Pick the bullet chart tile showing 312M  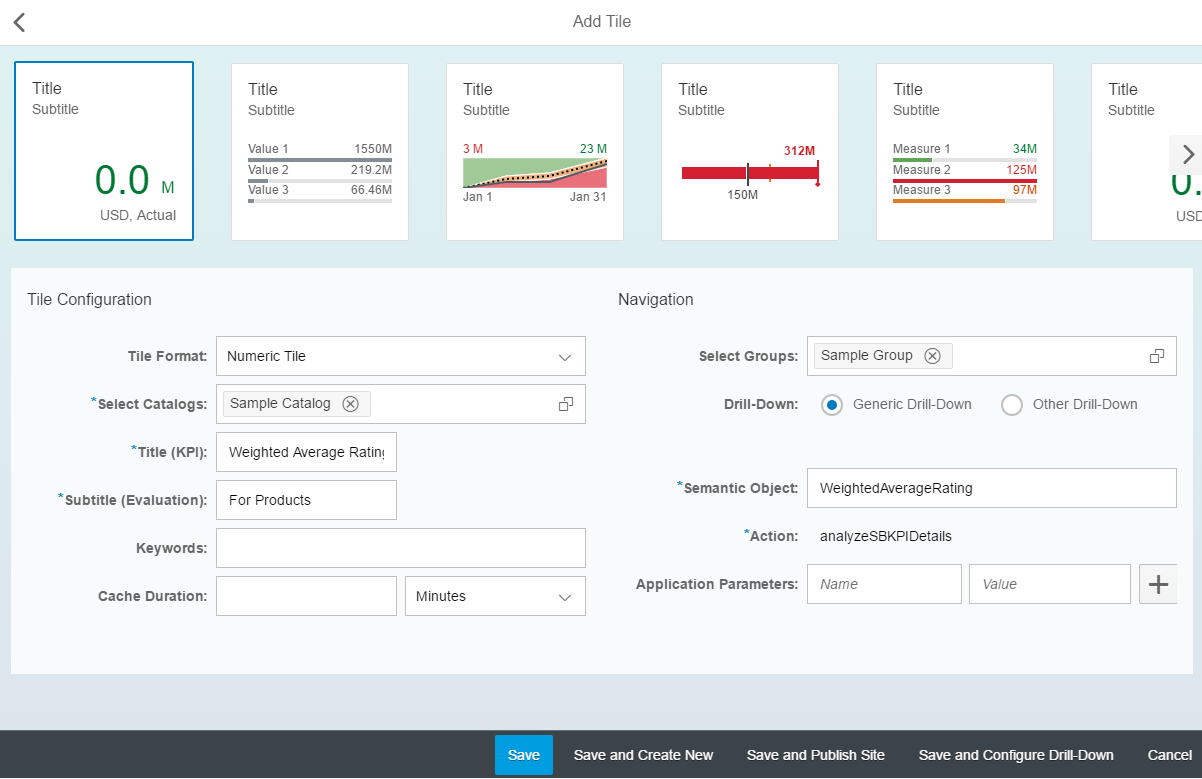[x=750, y=152]
